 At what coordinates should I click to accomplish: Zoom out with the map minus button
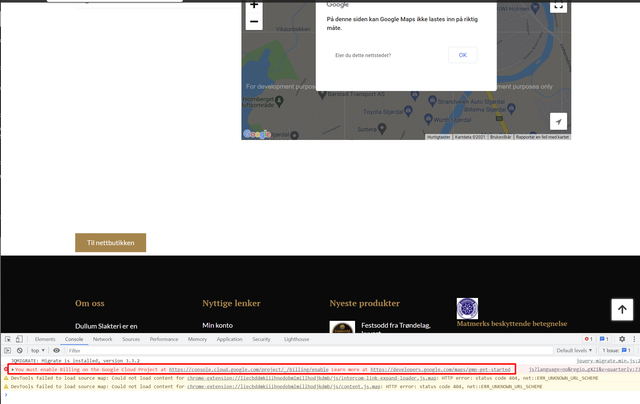click(254, 21)
